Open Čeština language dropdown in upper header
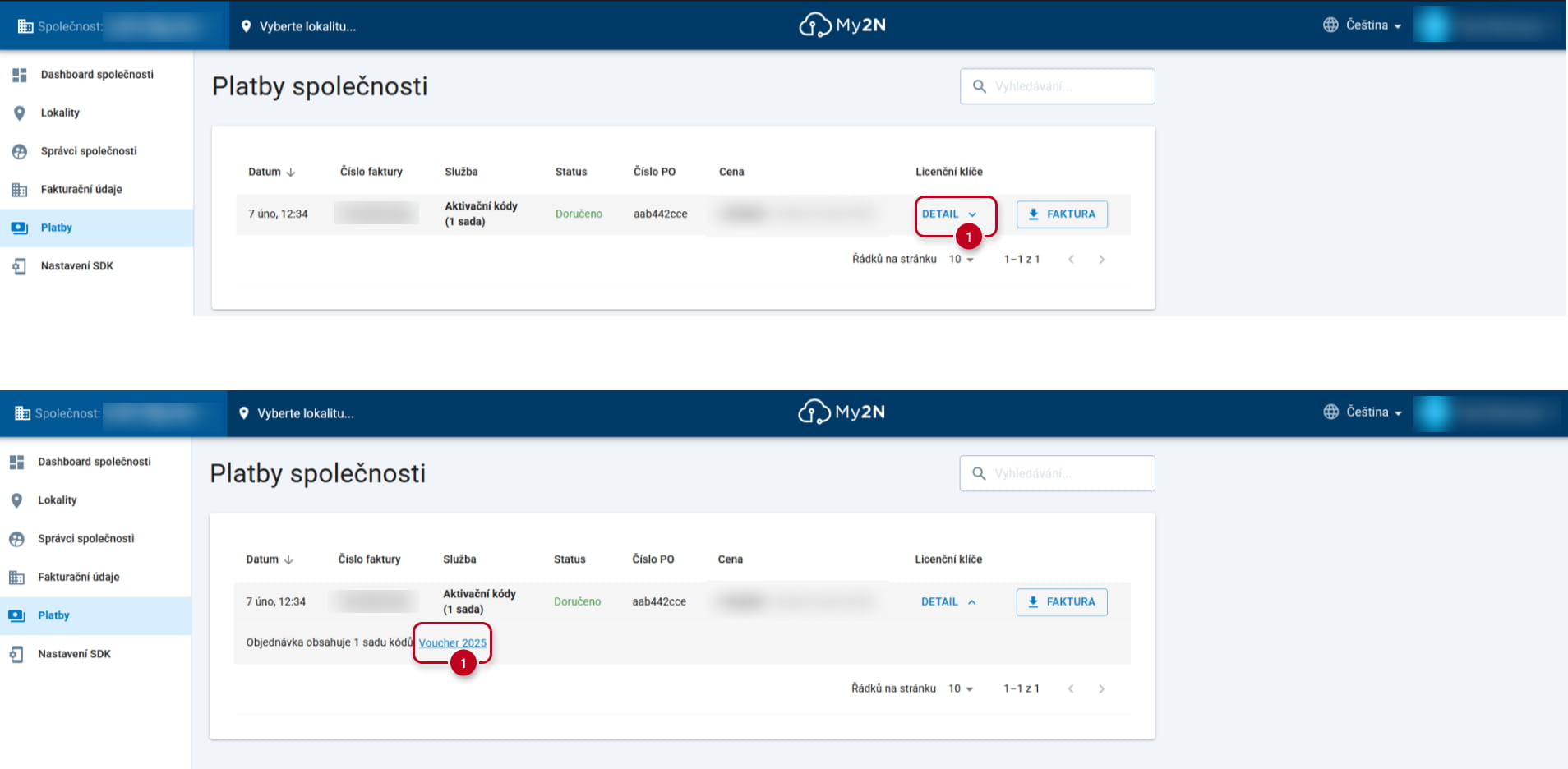Viewport: 1568px width, 769px height. [1373, 25]
